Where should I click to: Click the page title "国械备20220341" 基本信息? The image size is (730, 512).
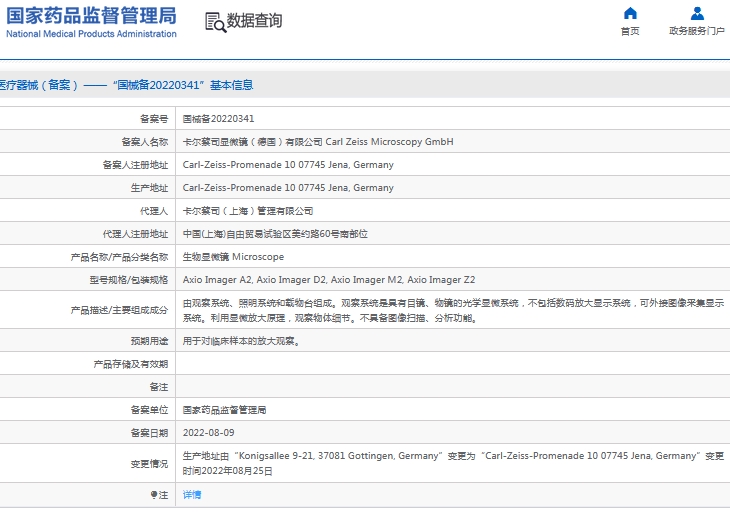(x=182, y=85)
